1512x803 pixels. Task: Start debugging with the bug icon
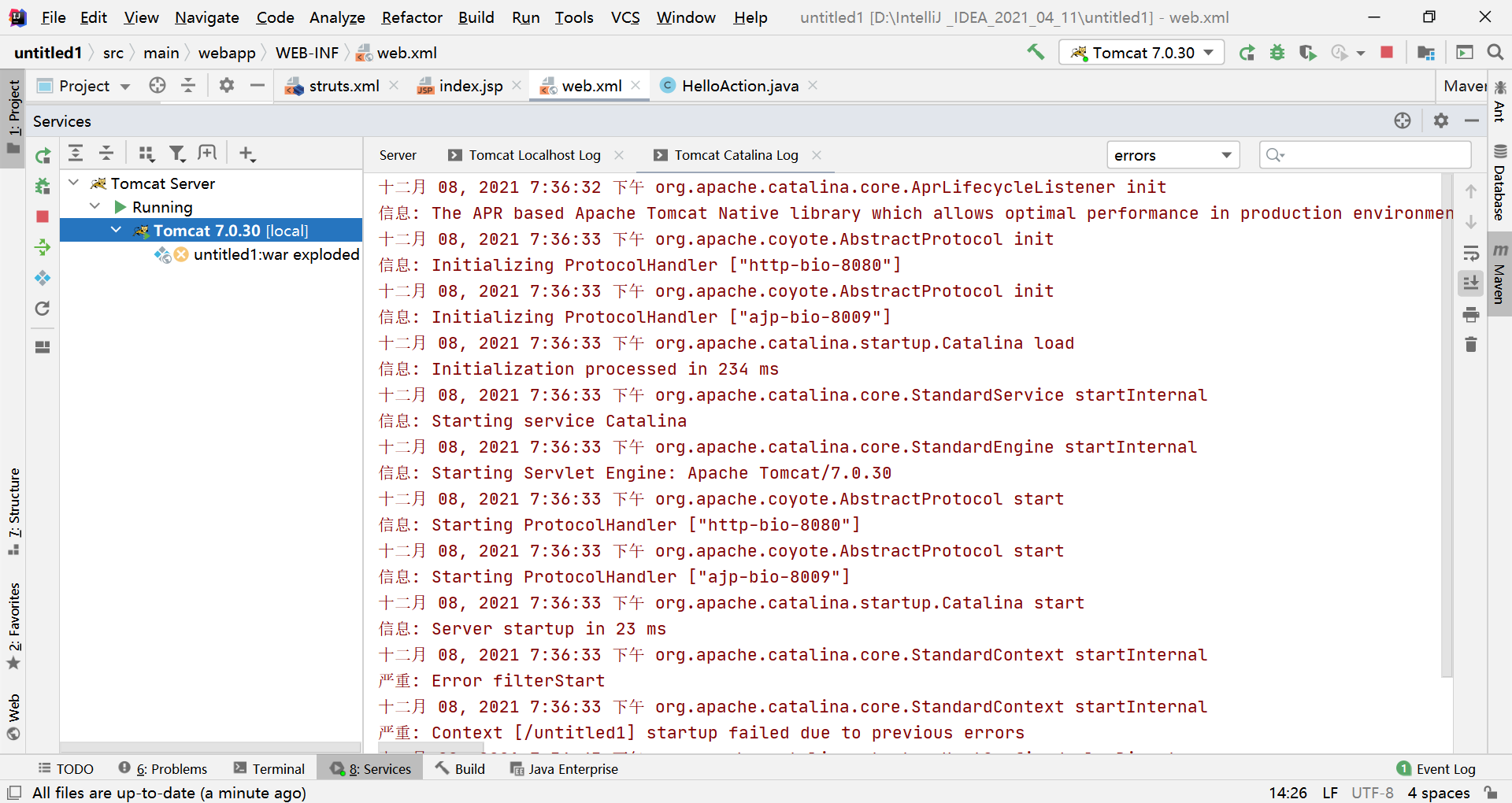1277,53
